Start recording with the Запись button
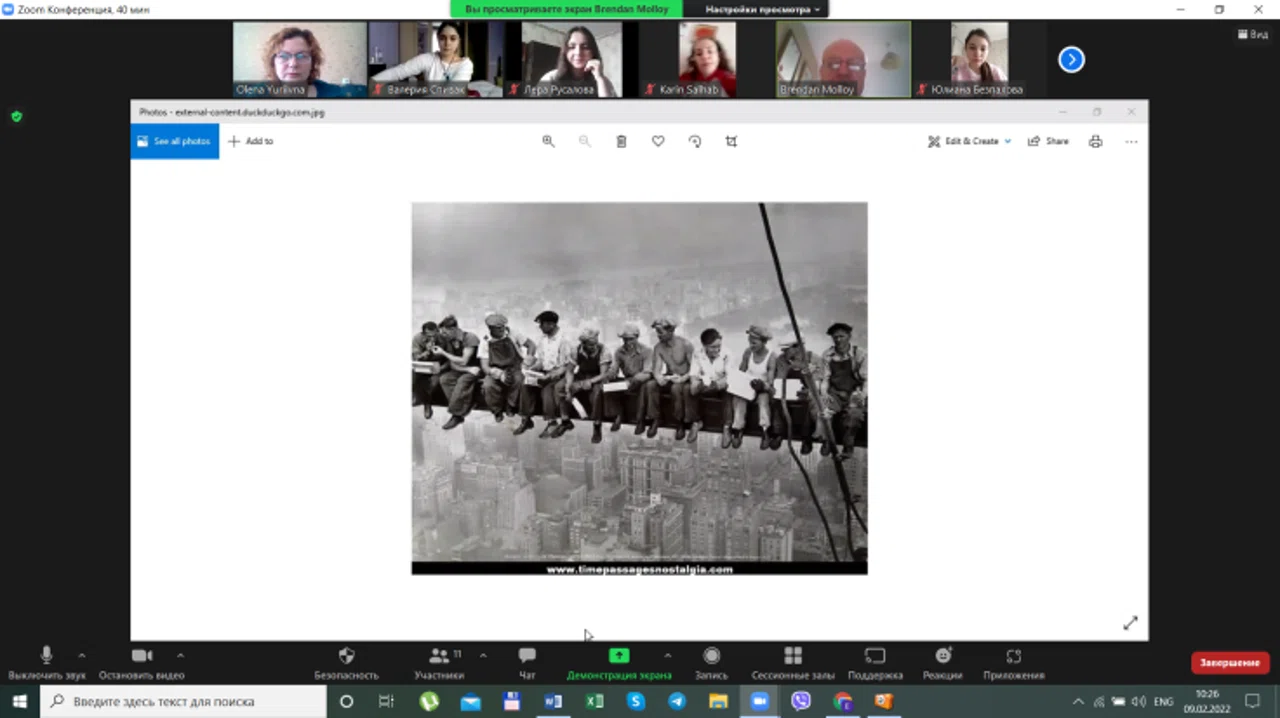1280x718 pixels. 711,662
